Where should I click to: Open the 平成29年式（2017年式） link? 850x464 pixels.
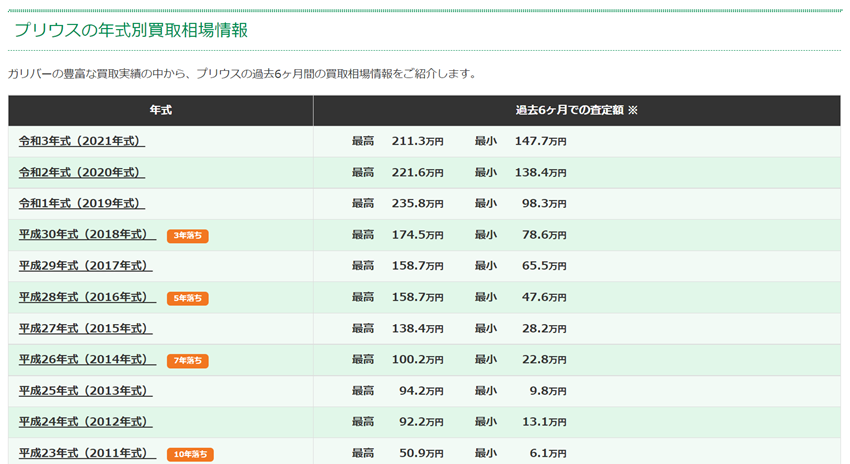click(85, 266)
